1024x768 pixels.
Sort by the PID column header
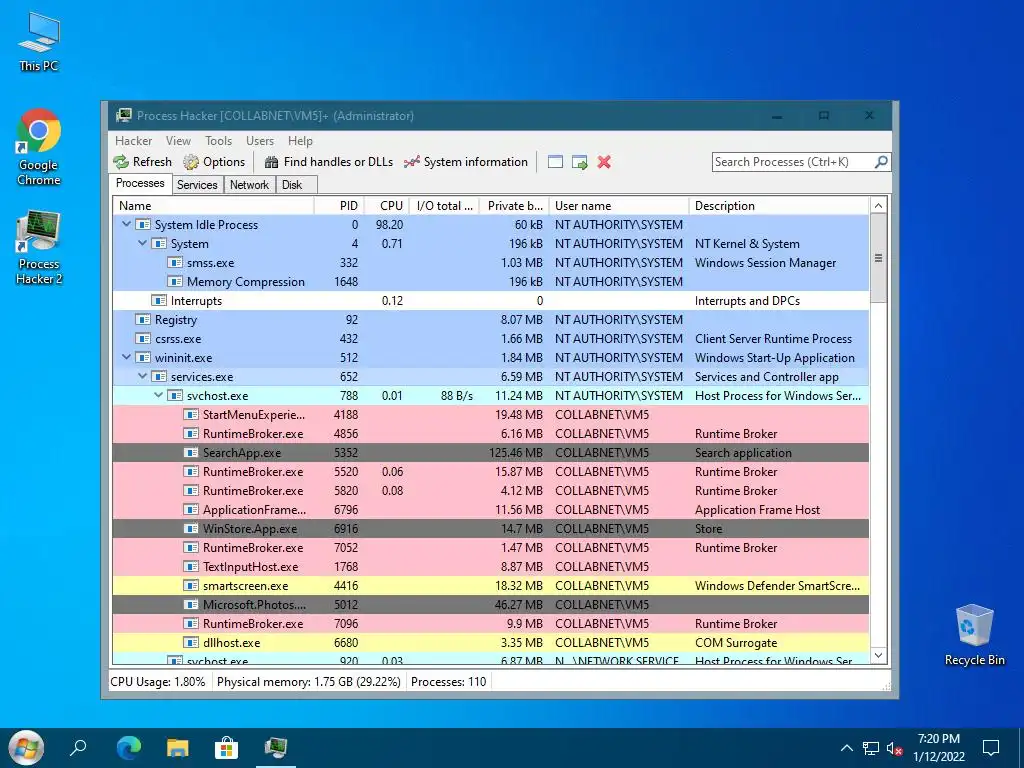click(339, 206)
